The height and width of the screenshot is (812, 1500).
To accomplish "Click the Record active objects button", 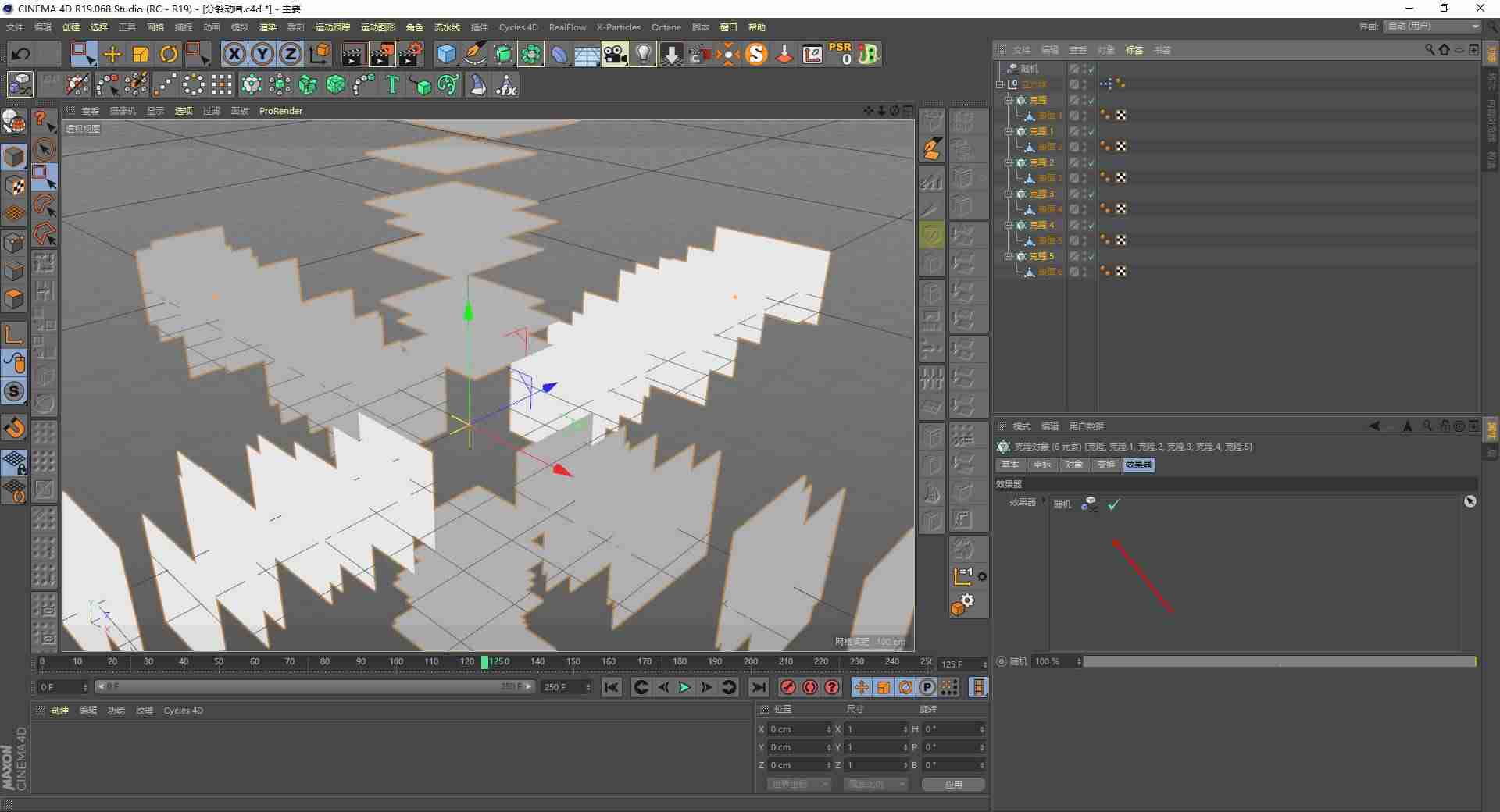I will point(788,687).
